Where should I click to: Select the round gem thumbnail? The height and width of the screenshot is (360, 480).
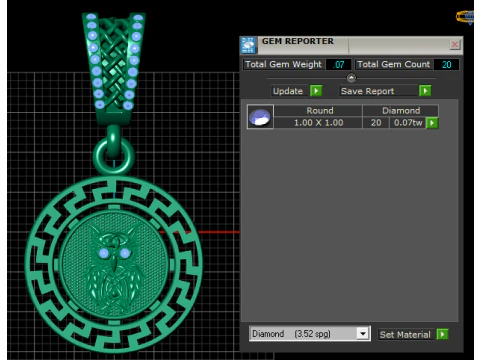(260, 117)
